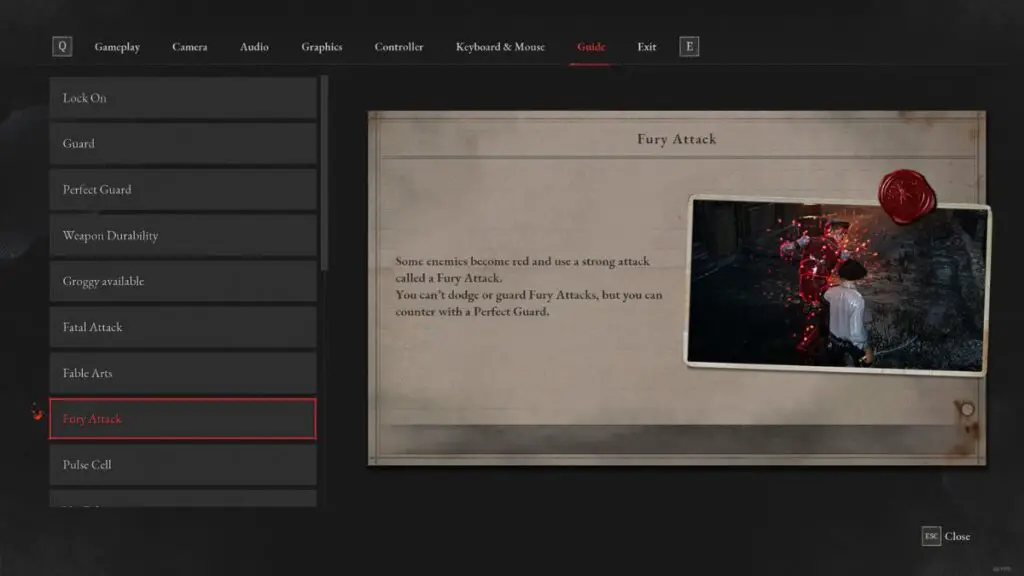Click the guide list scrollbar
1024x576 pixels.
coord(324,173)
